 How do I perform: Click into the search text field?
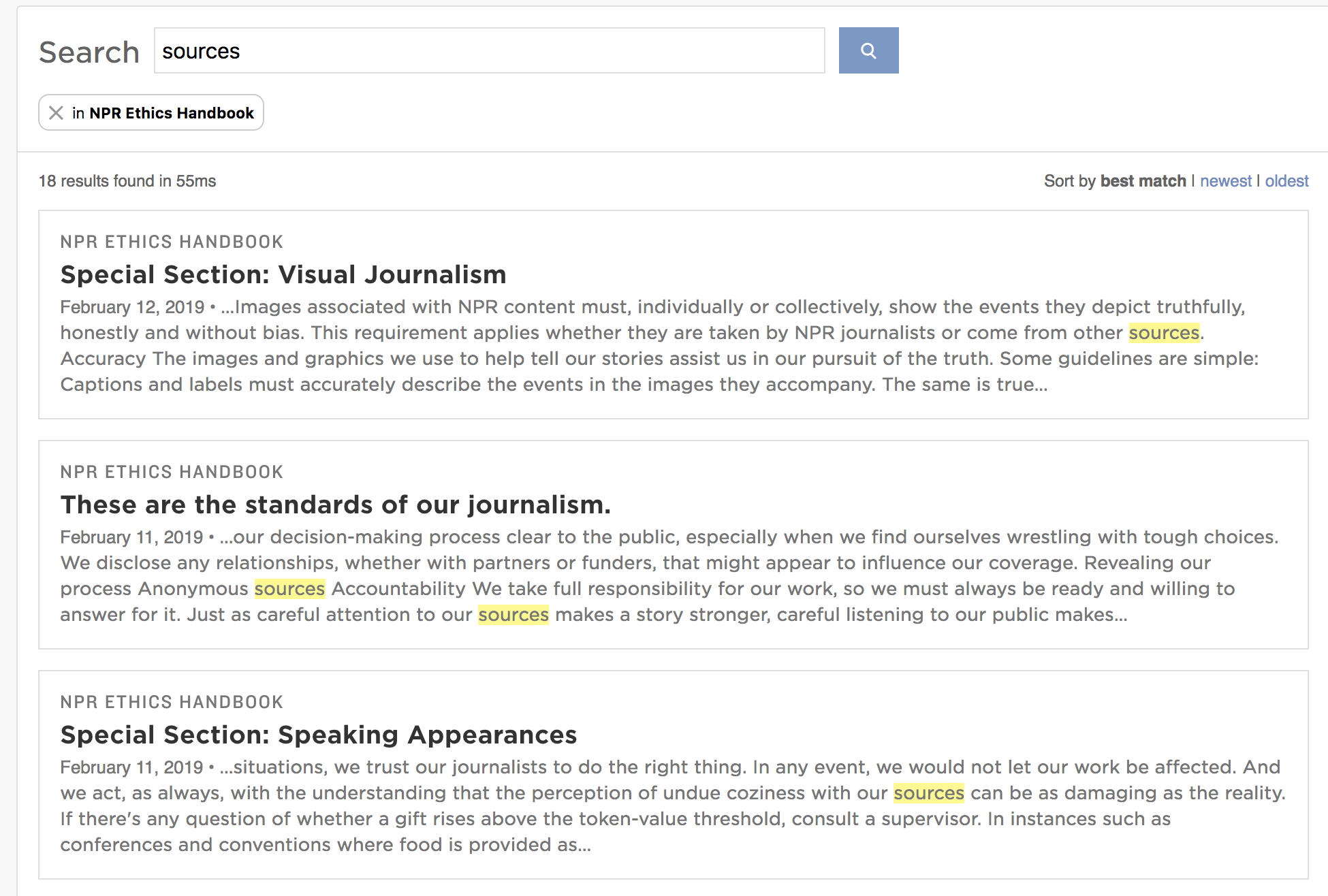(488, 51)
